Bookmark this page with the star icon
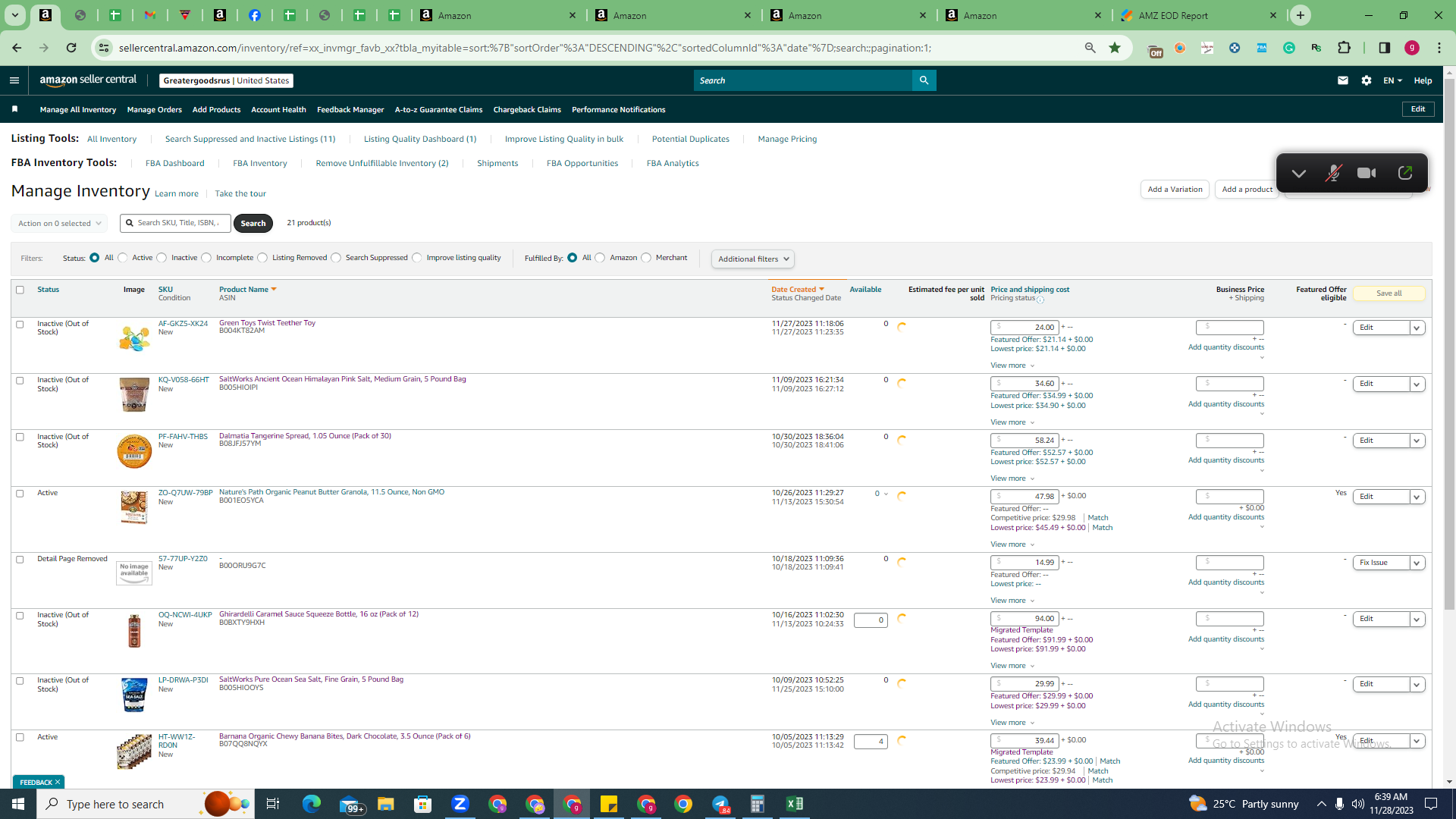This screenshot has height=819, width=1456. tap(1115, 48)
